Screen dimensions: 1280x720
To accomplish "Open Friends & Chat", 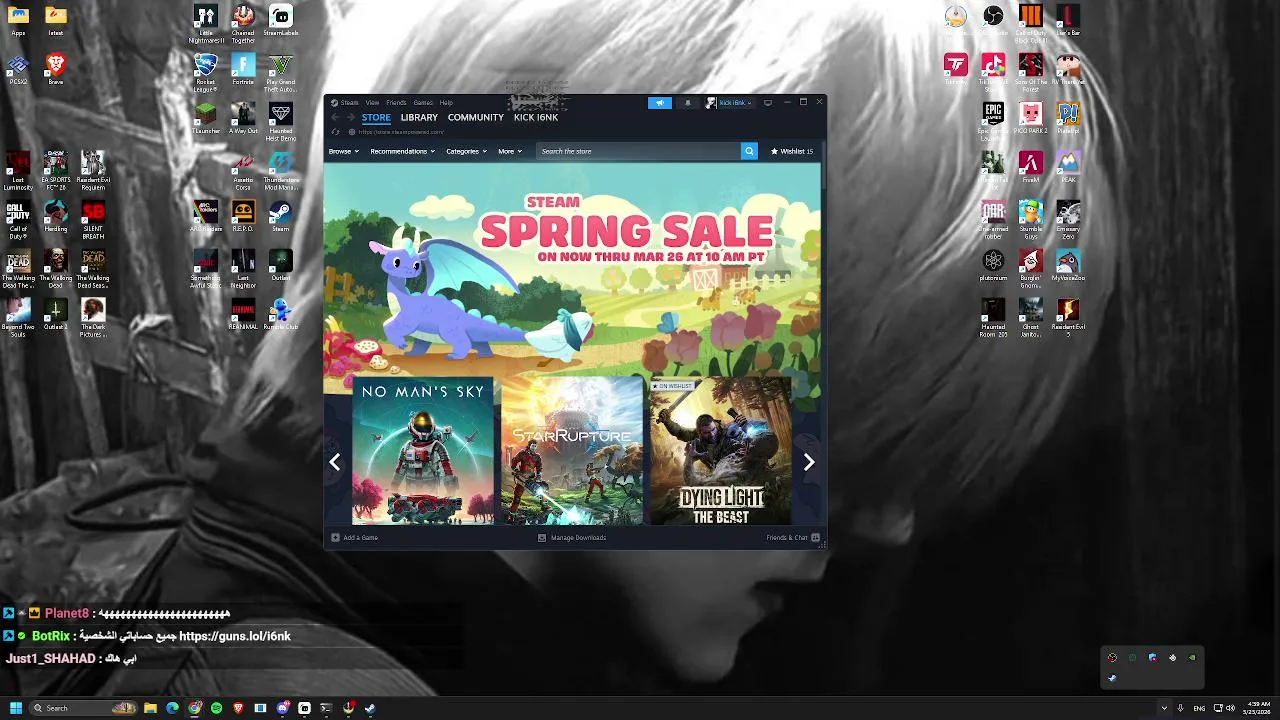I will [x=793, y=538].
